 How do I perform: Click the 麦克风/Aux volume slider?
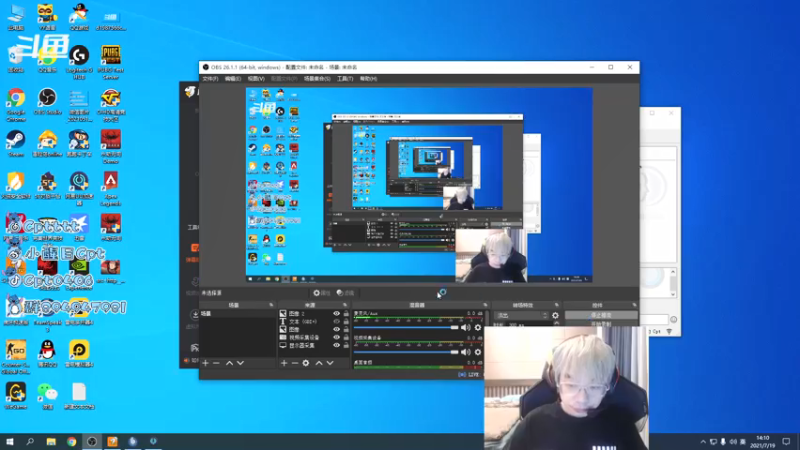[x=406, y=328]
